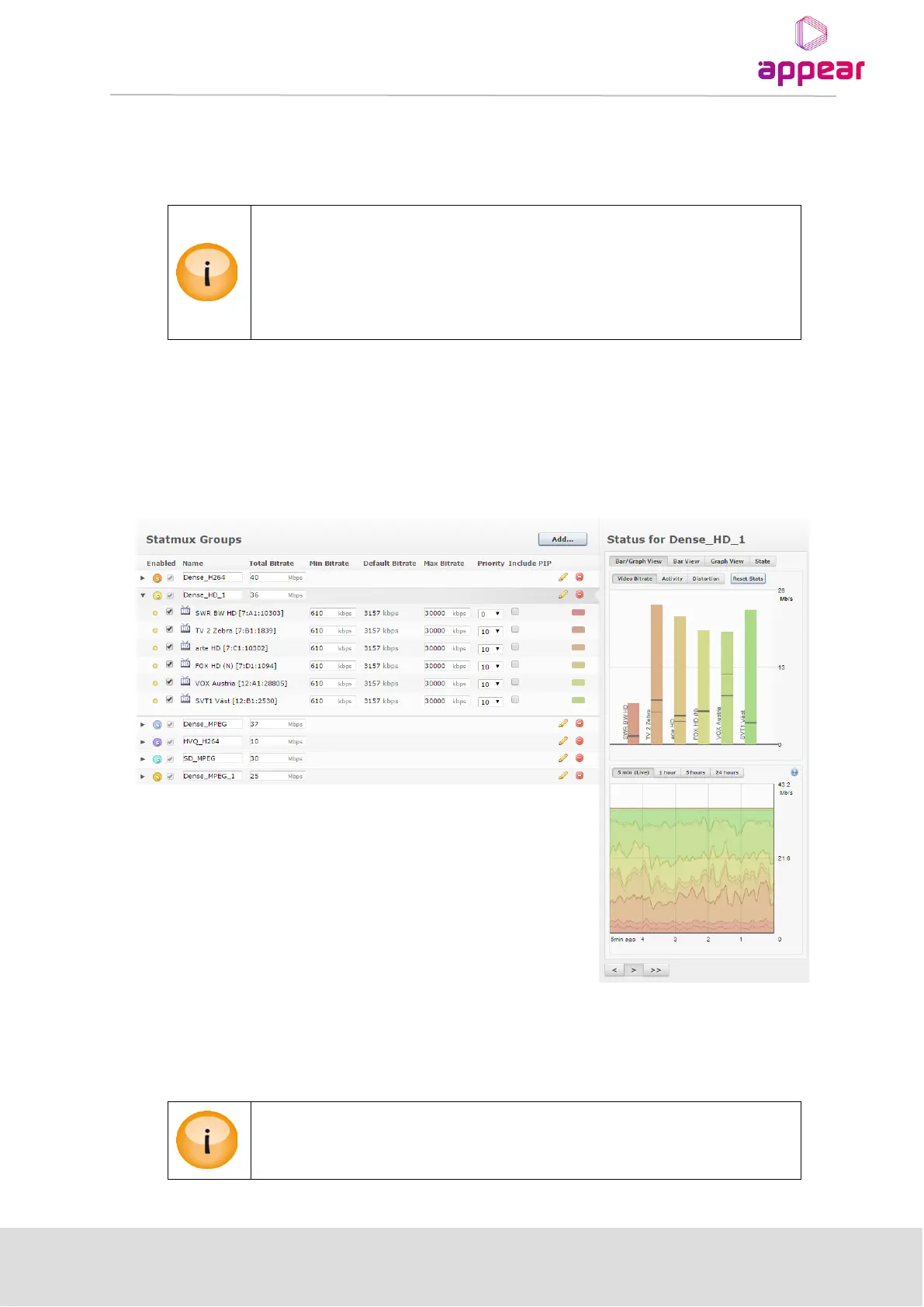The image size is (924, 1307).
Task: Collapse the Dense_HD_1 group
Action: pos(143,595)
